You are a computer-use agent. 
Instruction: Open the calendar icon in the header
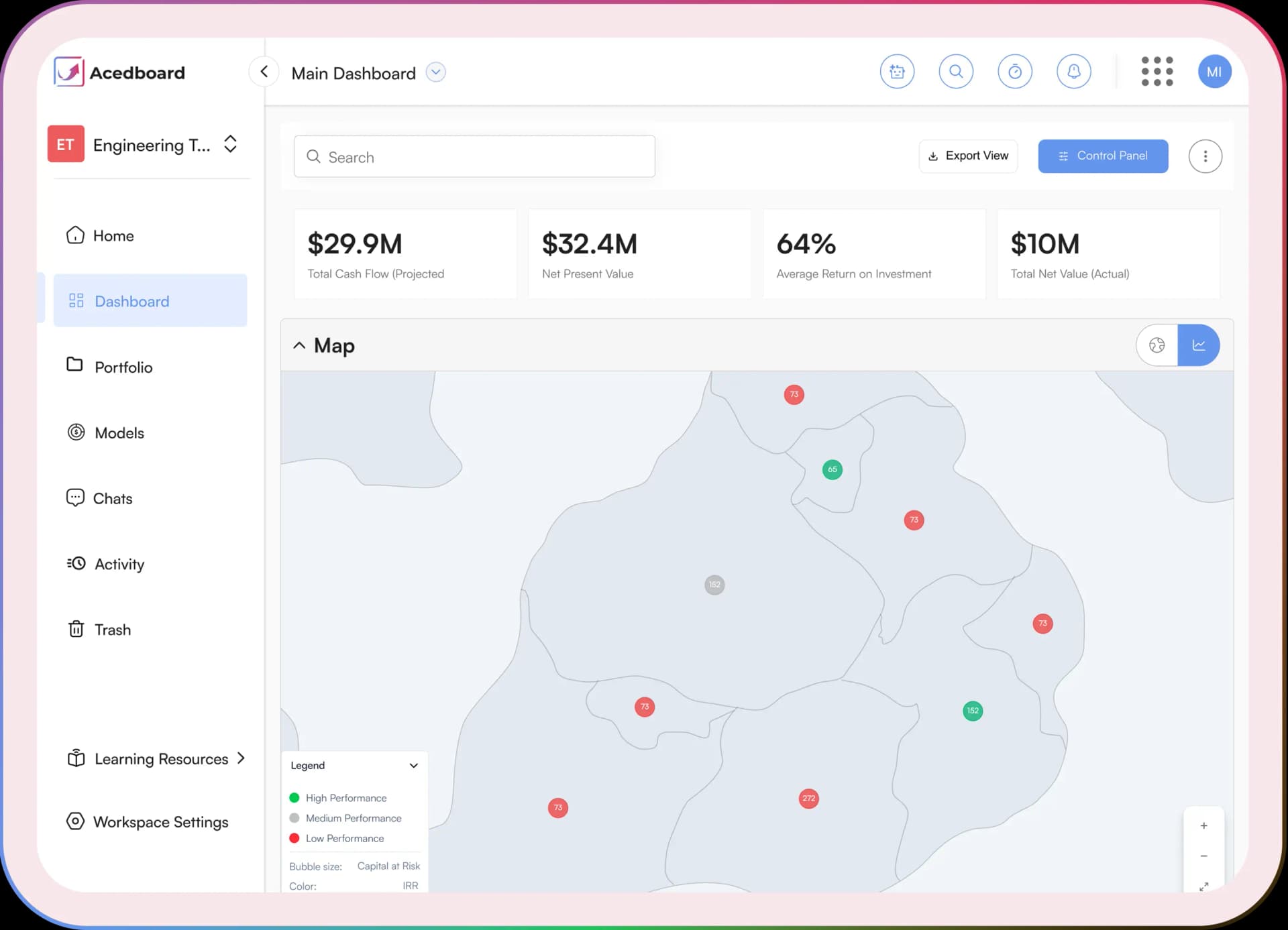pyautogui.click(x=897, y=72)
